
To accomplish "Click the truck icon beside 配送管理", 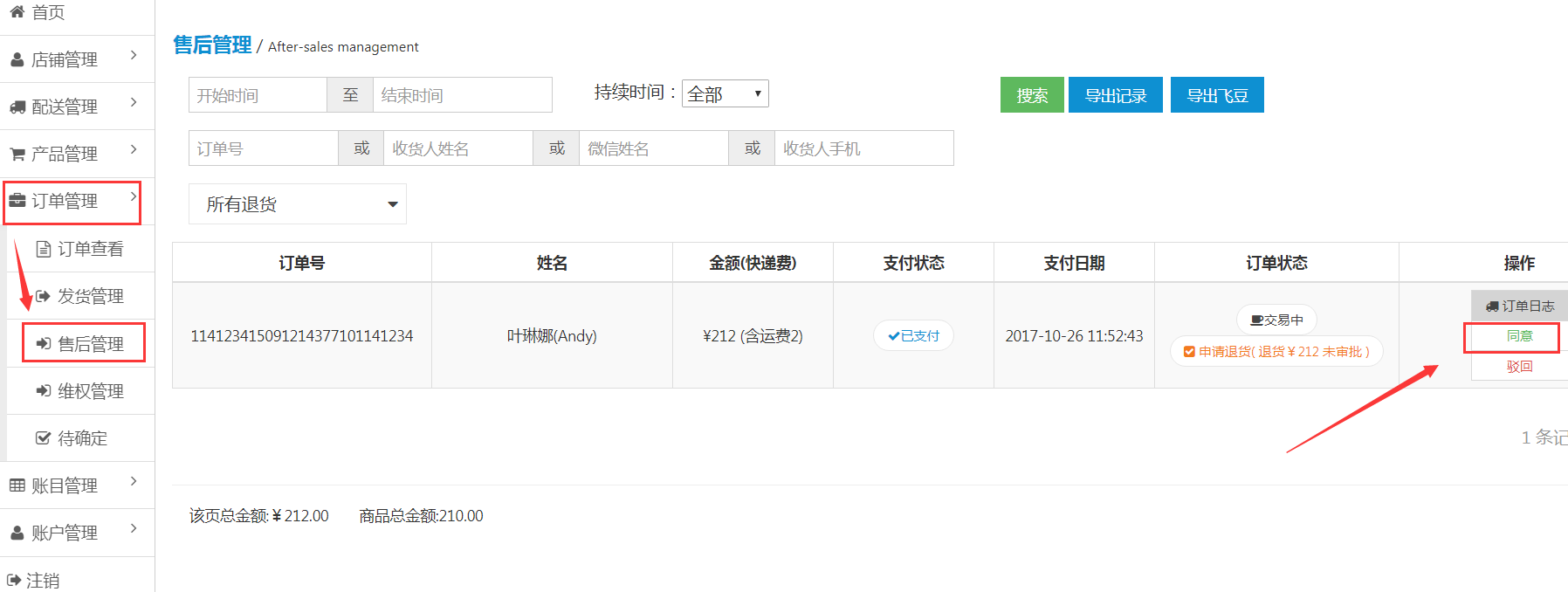I will [17, 107].
